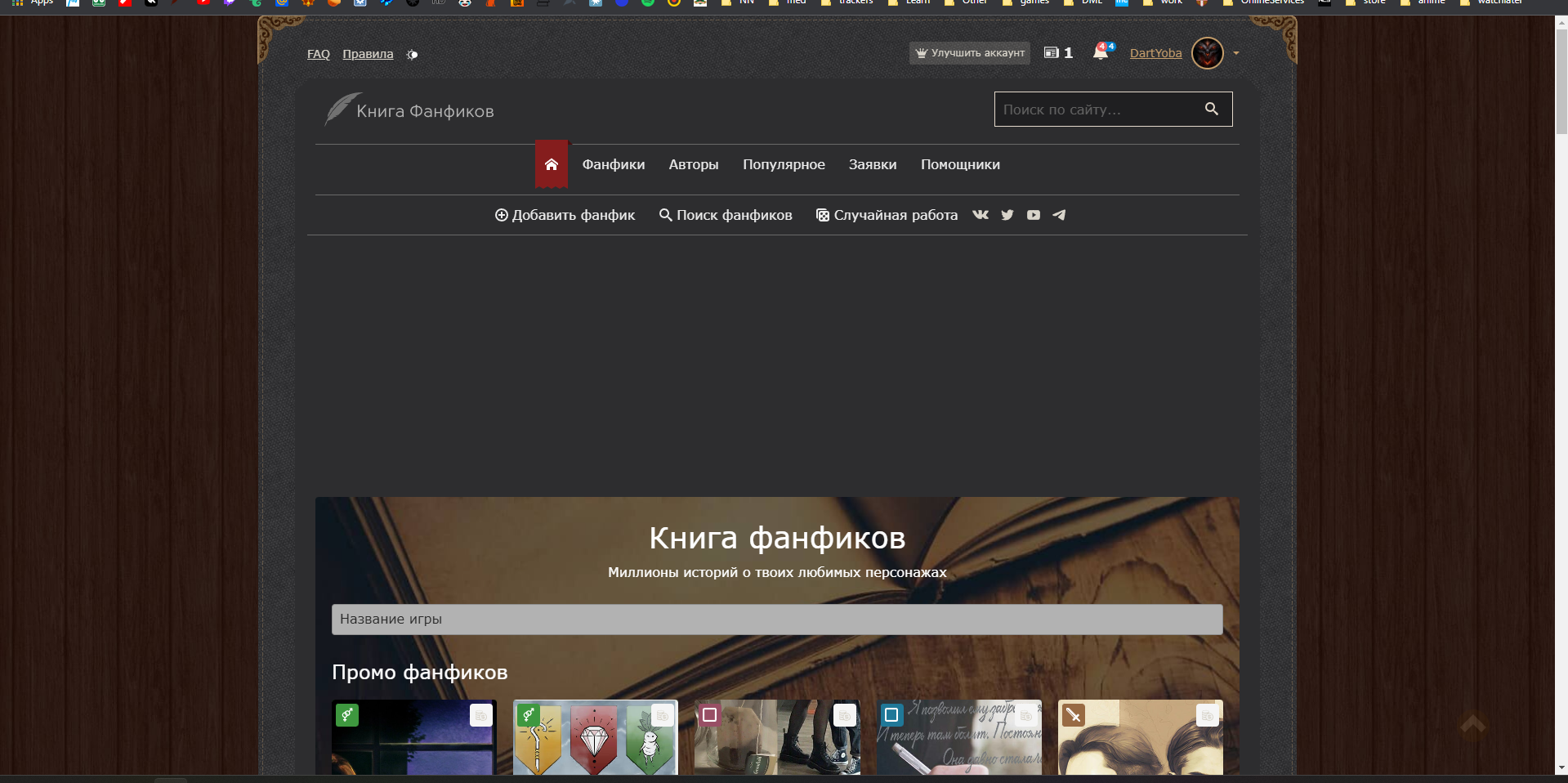Select the red home ribbon in navigation
Viewport: 1568px width, 783px height.
coord(552,163)
